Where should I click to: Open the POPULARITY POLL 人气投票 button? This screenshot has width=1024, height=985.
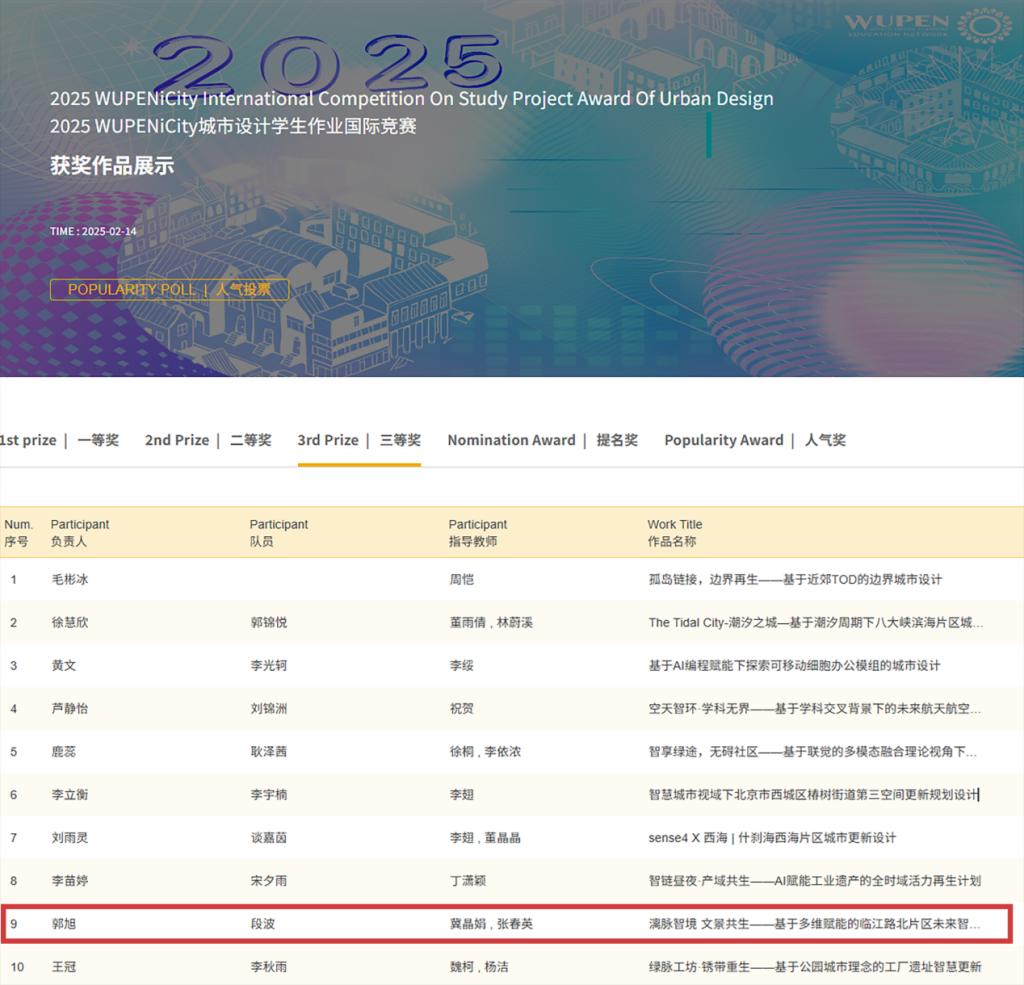pos(169,290)
